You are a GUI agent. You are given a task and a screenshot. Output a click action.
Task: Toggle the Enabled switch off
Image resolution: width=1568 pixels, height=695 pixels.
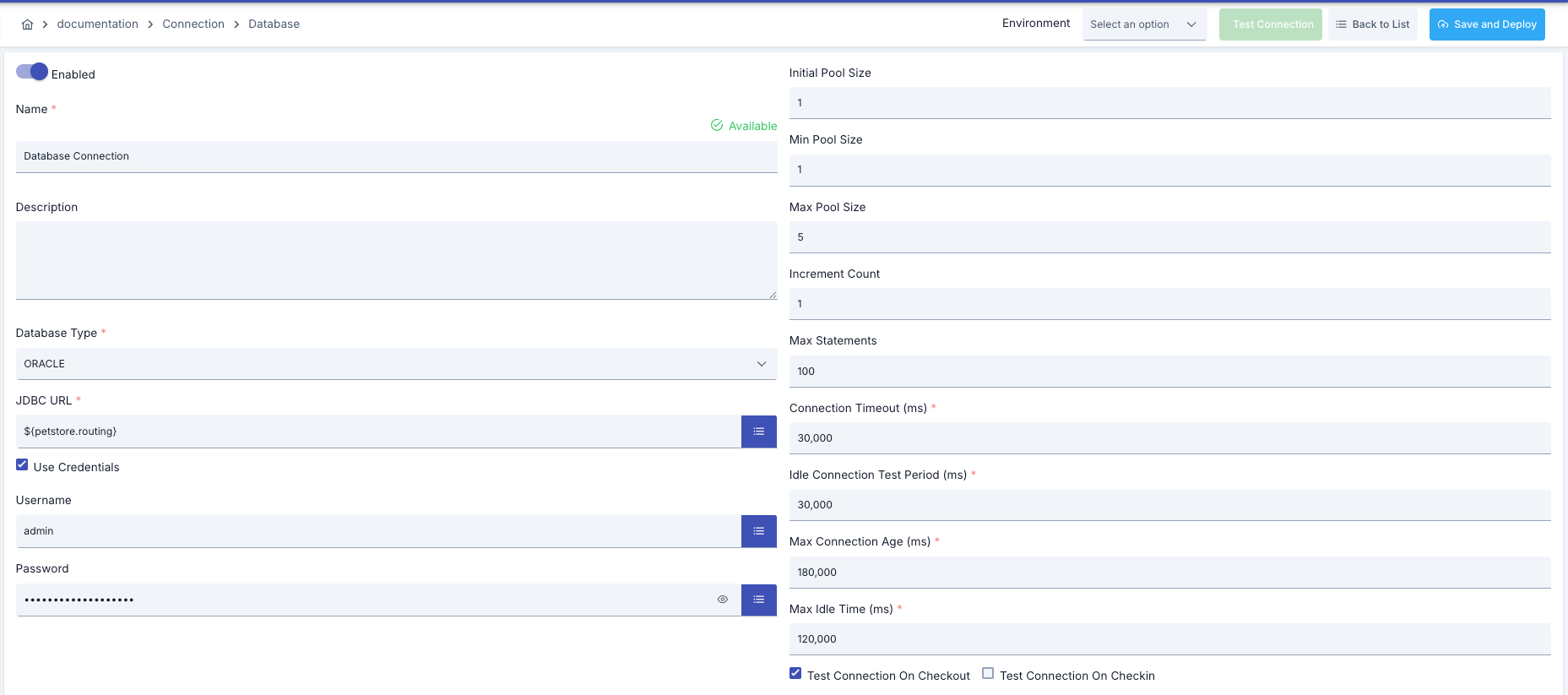point(32,73)
